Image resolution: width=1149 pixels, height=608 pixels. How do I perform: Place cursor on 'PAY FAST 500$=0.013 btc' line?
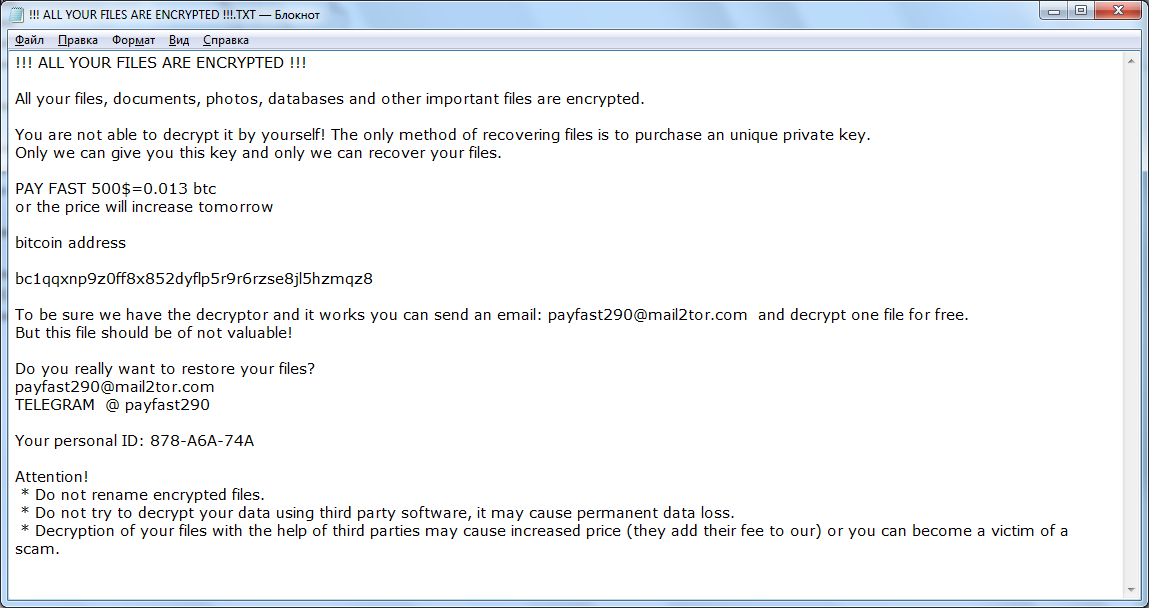pos(115,189)
